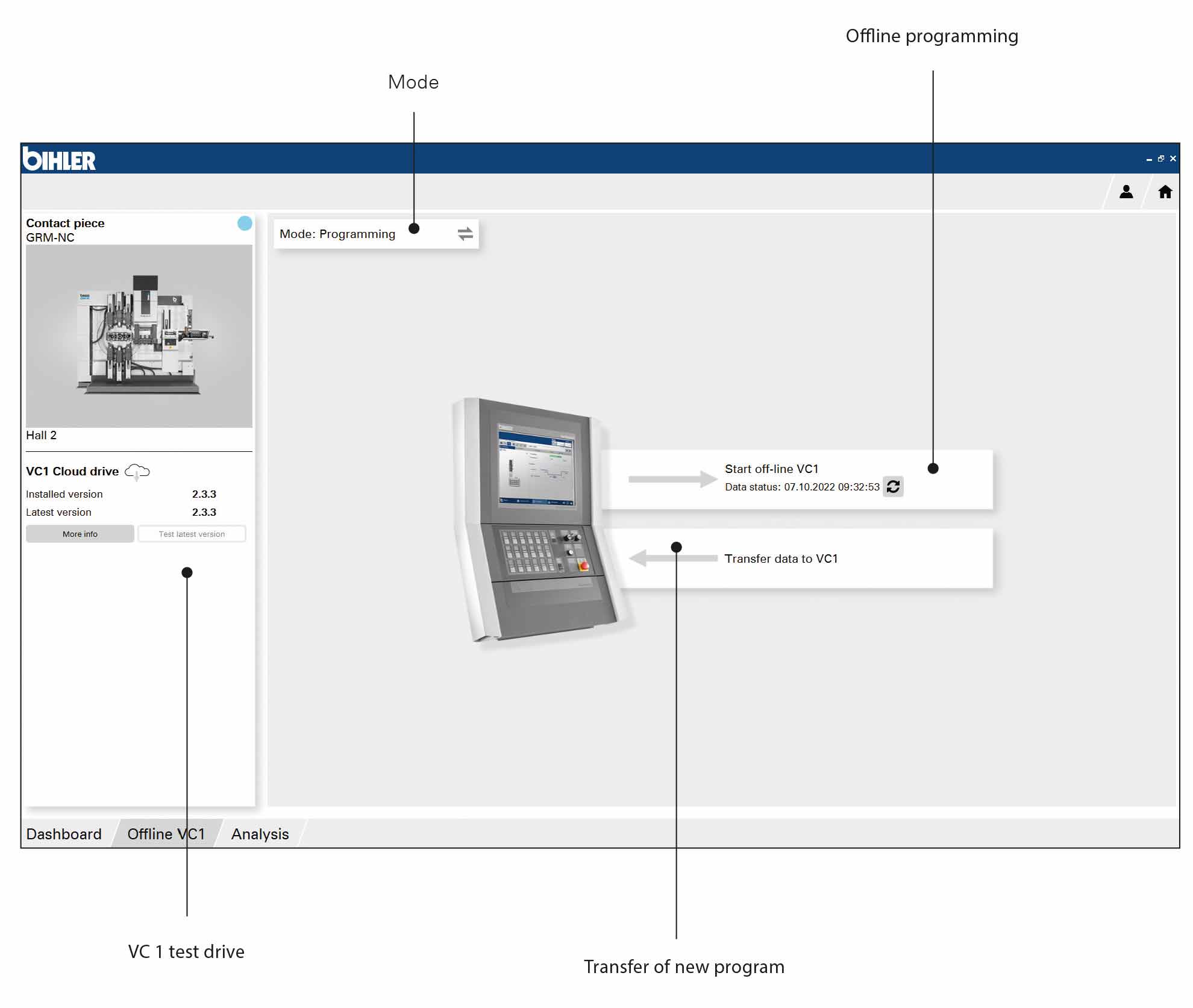Viewport: 1193px width, 1008px height.
Task: Start off-line VC1 programming
Action: (x=797, y=480)
